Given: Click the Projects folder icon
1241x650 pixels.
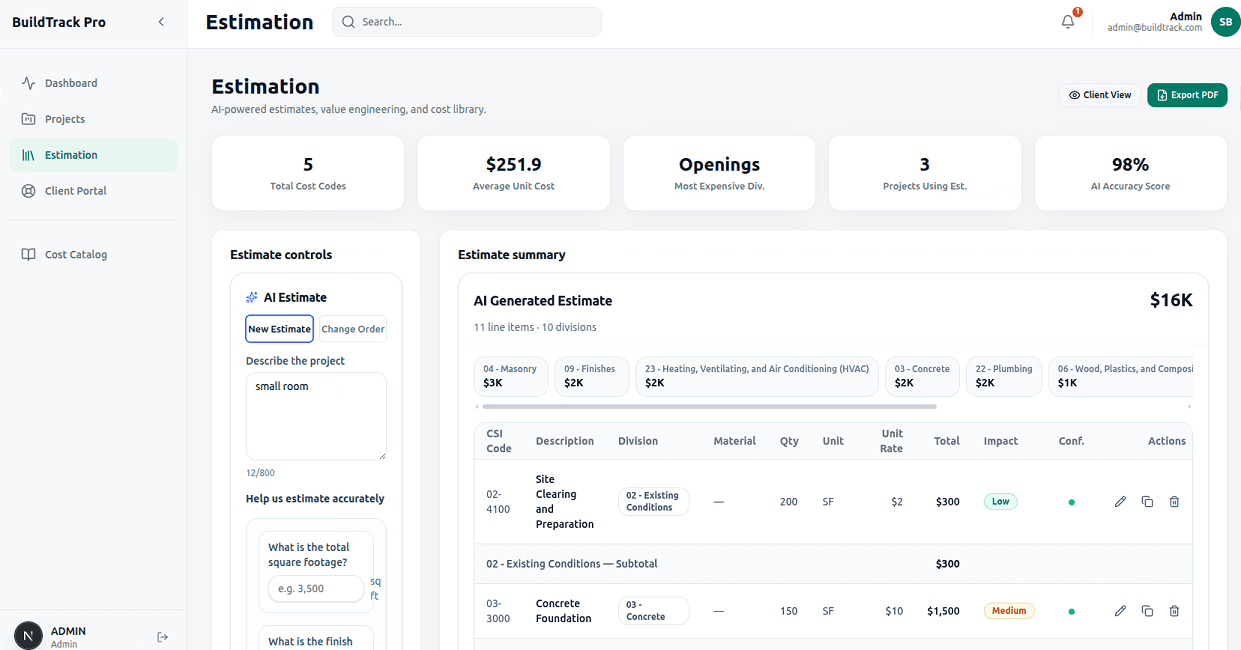Looking at the screenshot, I should pyautogui.click(x=28, y=119).
